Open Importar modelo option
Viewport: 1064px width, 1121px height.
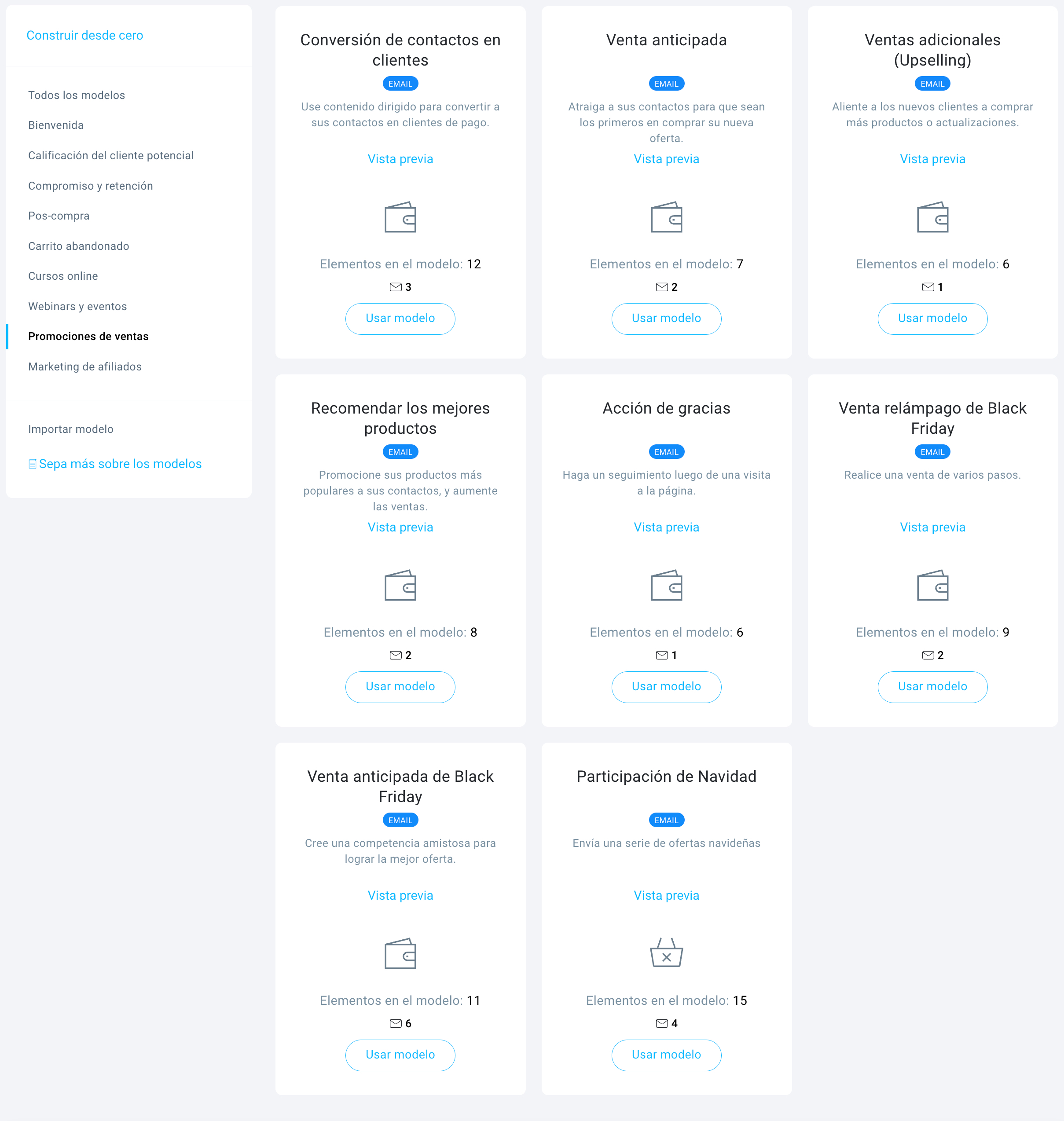pyautogui.click(x=71, y=429)
